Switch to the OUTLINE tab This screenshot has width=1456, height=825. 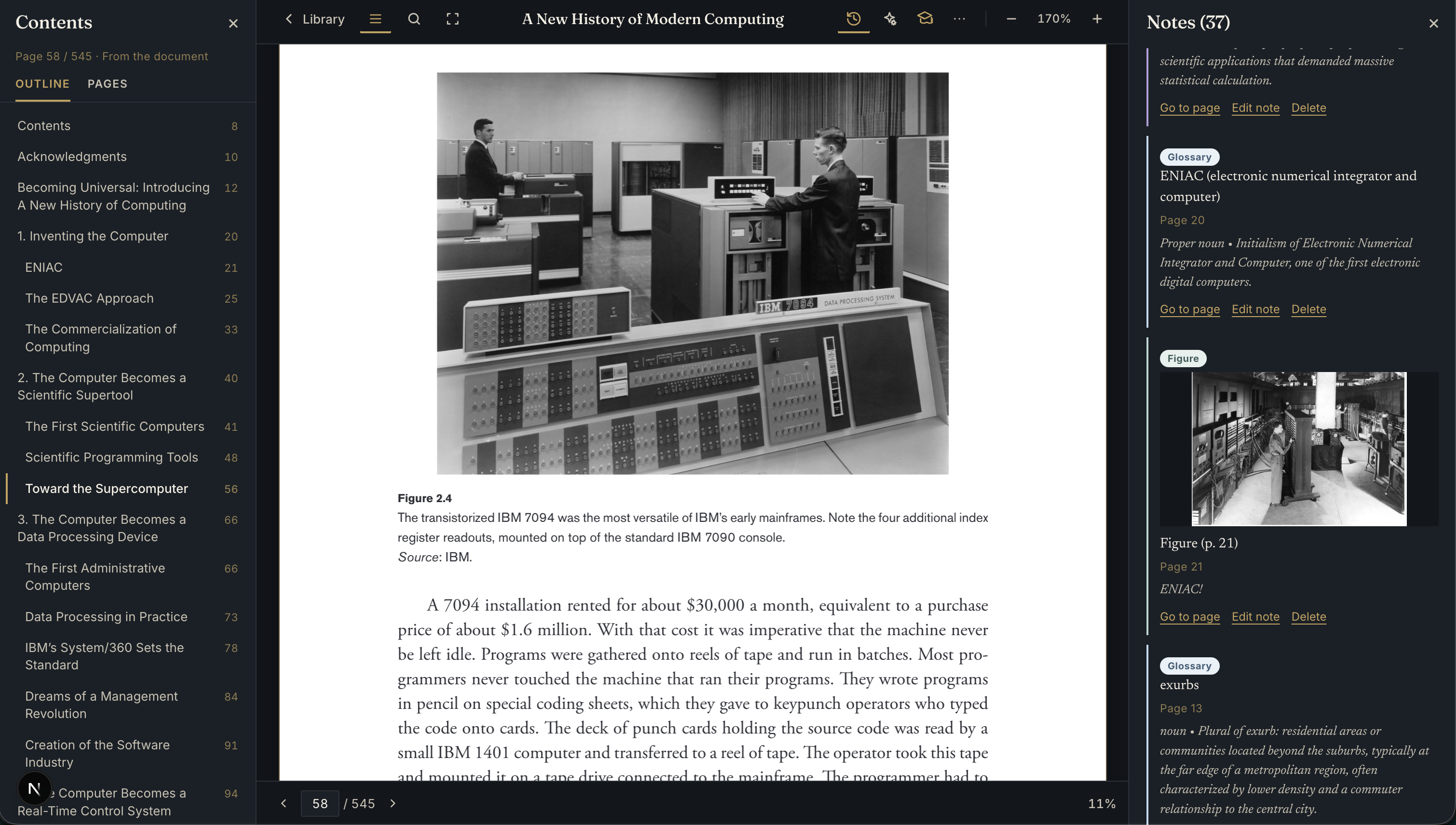pyautogui.click(x=42, y=84)
